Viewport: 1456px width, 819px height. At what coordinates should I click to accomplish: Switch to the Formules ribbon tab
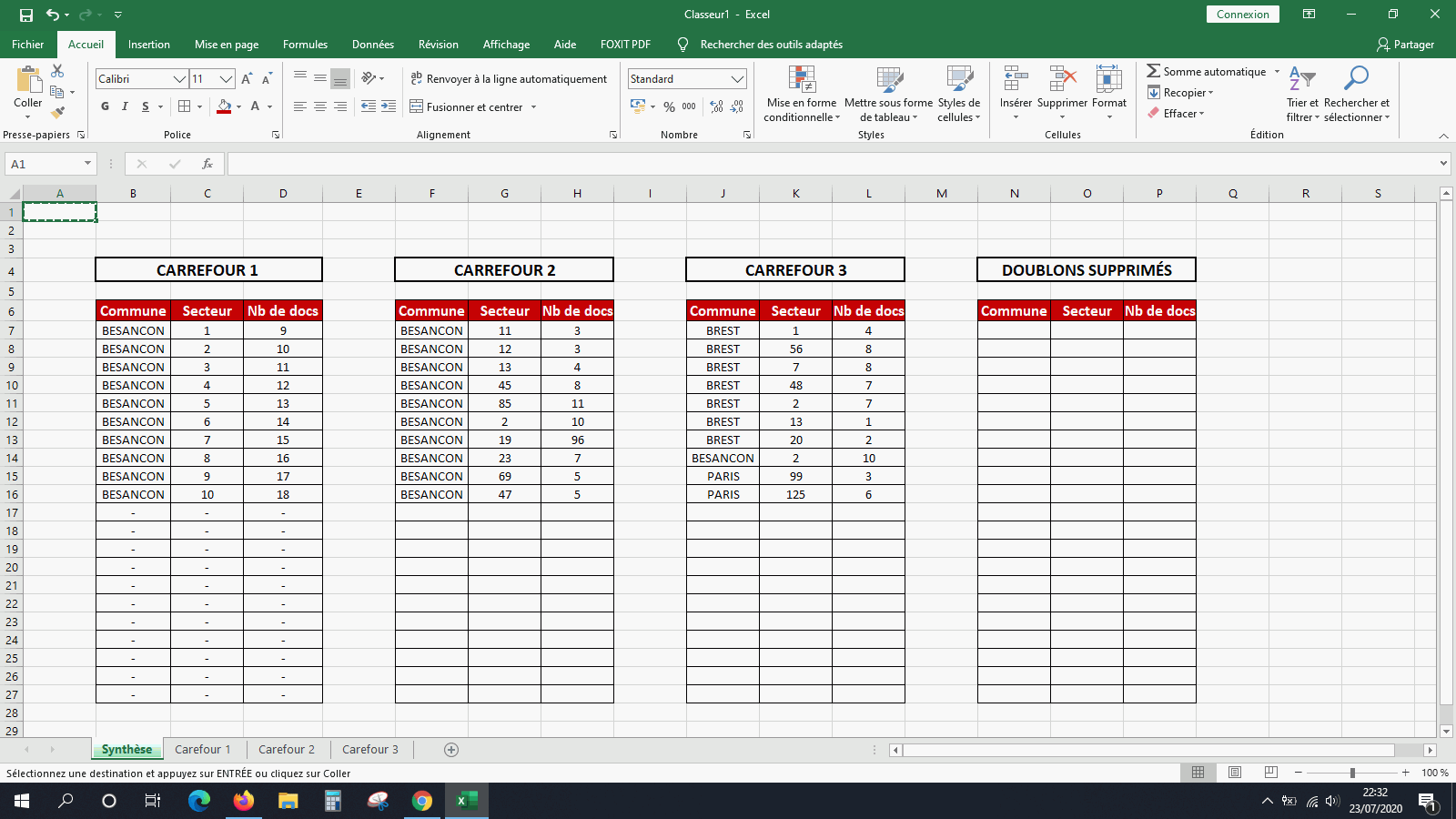pos(305,45)
